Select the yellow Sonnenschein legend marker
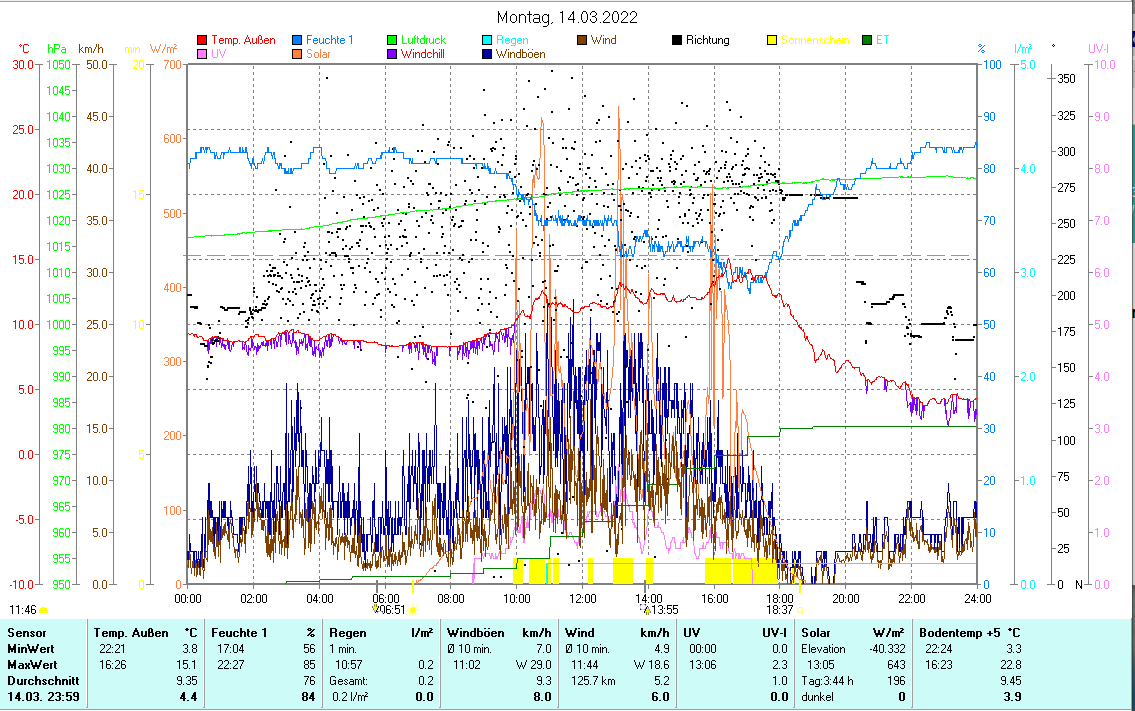Image resolution: width=1135 pixels, height=711 pixels. (x=772, y=40)
